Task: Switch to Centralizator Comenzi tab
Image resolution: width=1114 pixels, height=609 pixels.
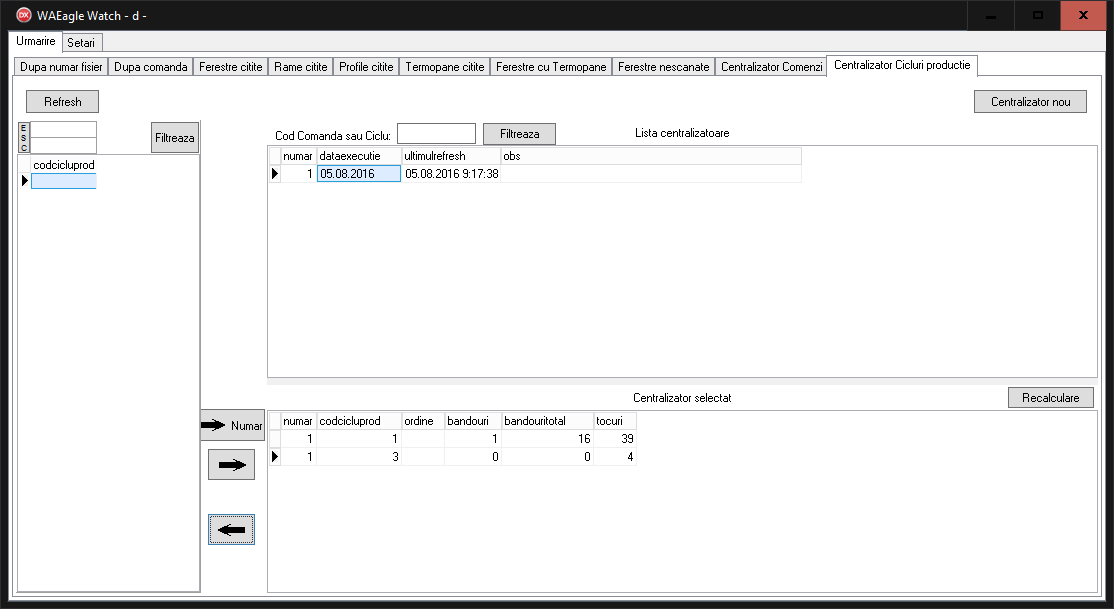Action: pyautogui.click(x=772, y=67)
